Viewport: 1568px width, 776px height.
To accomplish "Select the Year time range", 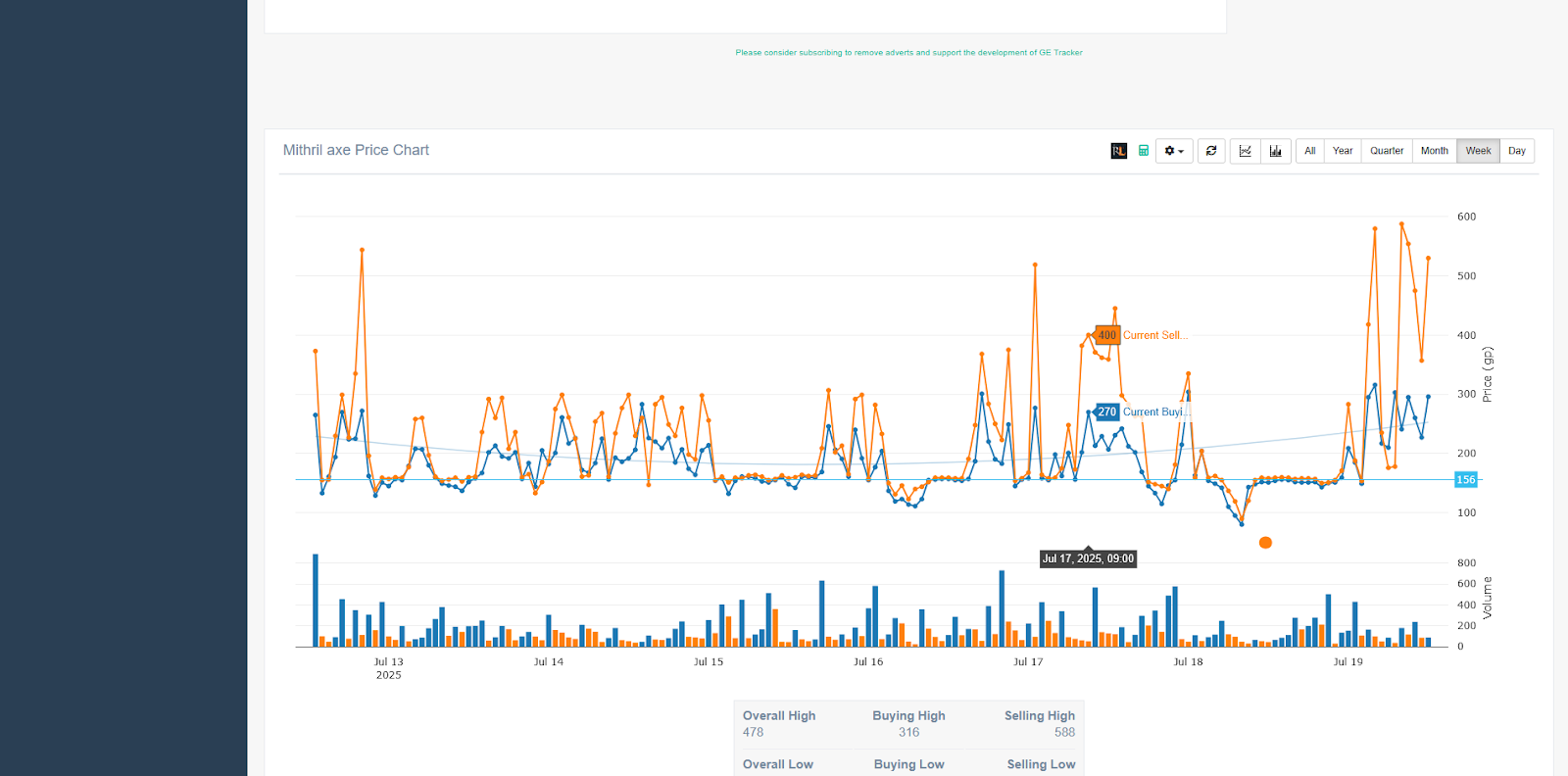I will point(1342,151).
